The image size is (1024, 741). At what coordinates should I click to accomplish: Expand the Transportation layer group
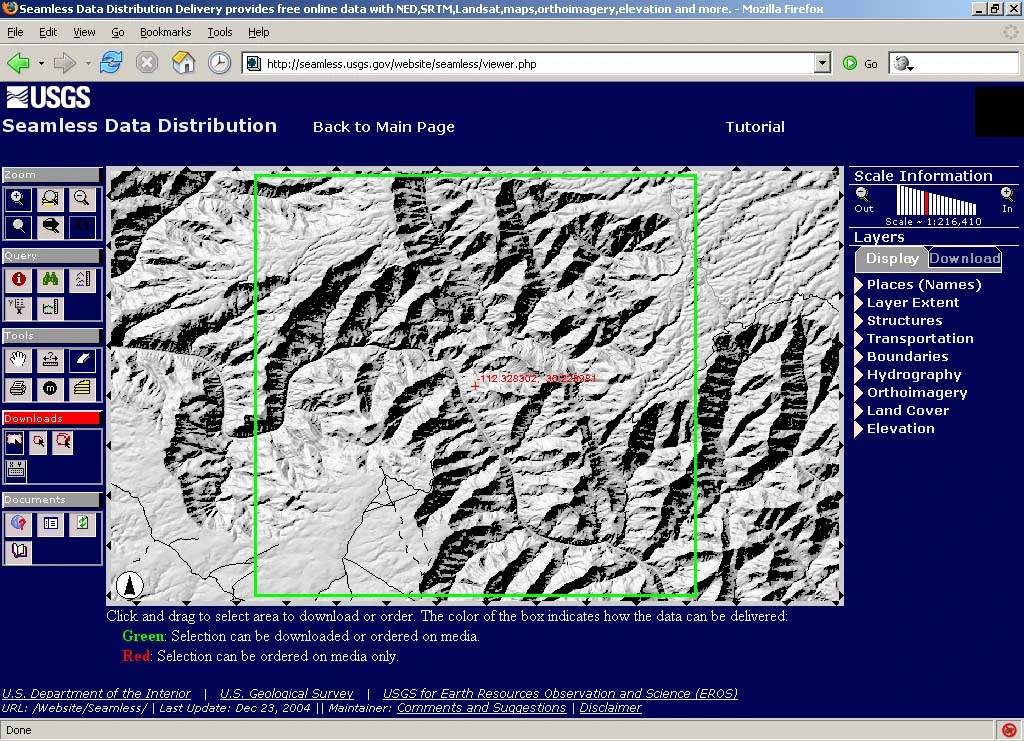click(859, 339)
